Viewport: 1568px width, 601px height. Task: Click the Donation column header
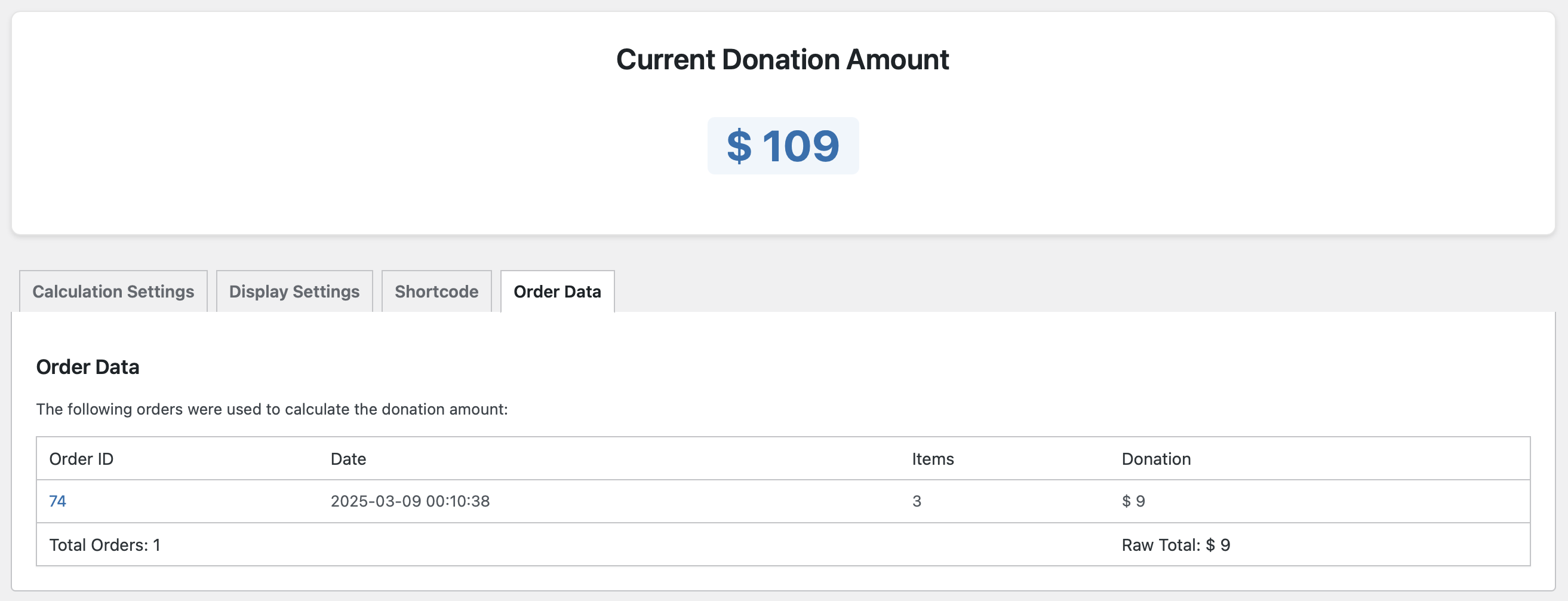[1156, 459]
